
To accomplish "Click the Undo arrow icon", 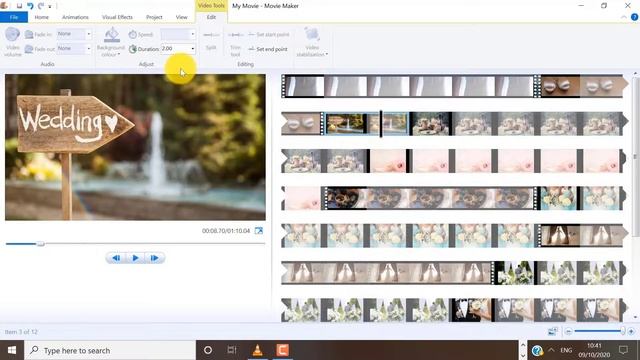I will click(30, 6).
